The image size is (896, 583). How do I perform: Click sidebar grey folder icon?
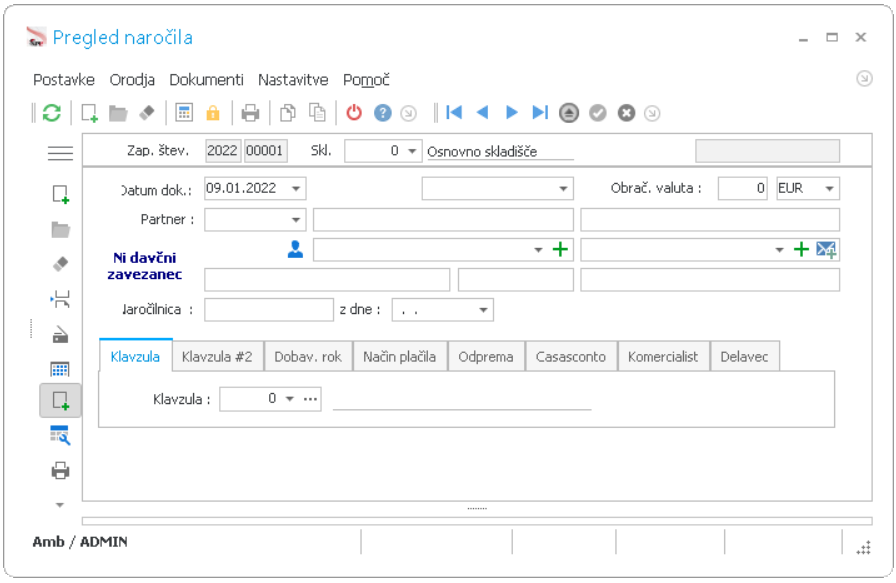61,230
